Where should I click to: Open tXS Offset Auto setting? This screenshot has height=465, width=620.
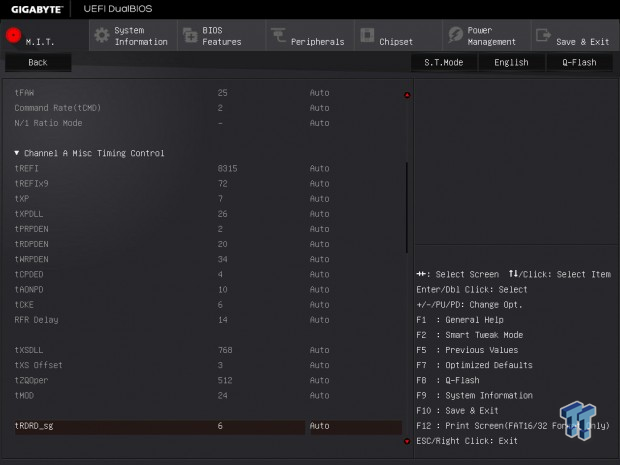pos(319,365)
